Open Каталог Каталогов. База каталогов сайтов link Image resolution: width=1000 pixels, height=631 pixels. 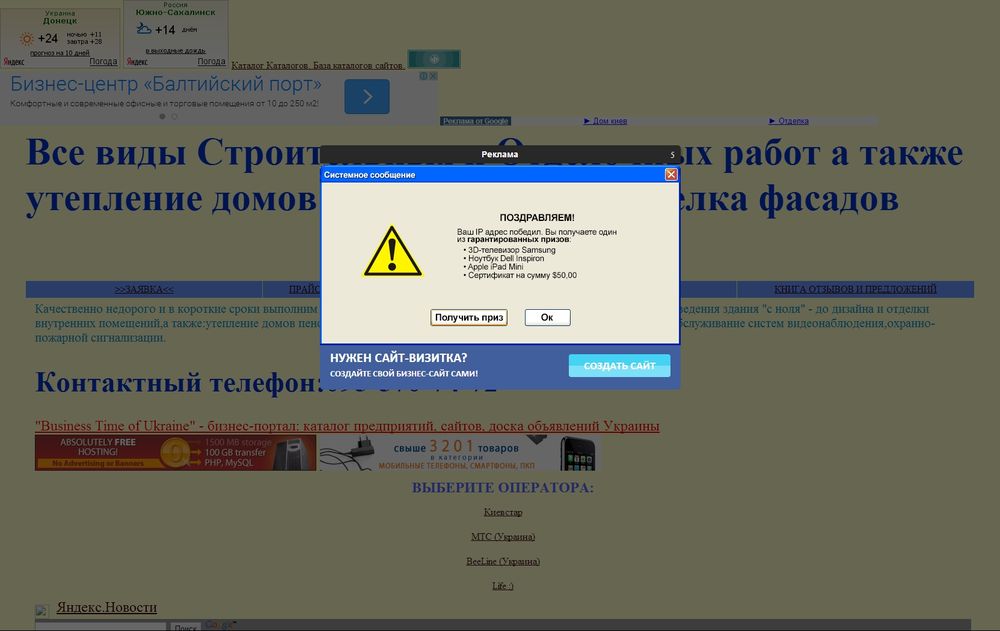click(x=318, y=65)
